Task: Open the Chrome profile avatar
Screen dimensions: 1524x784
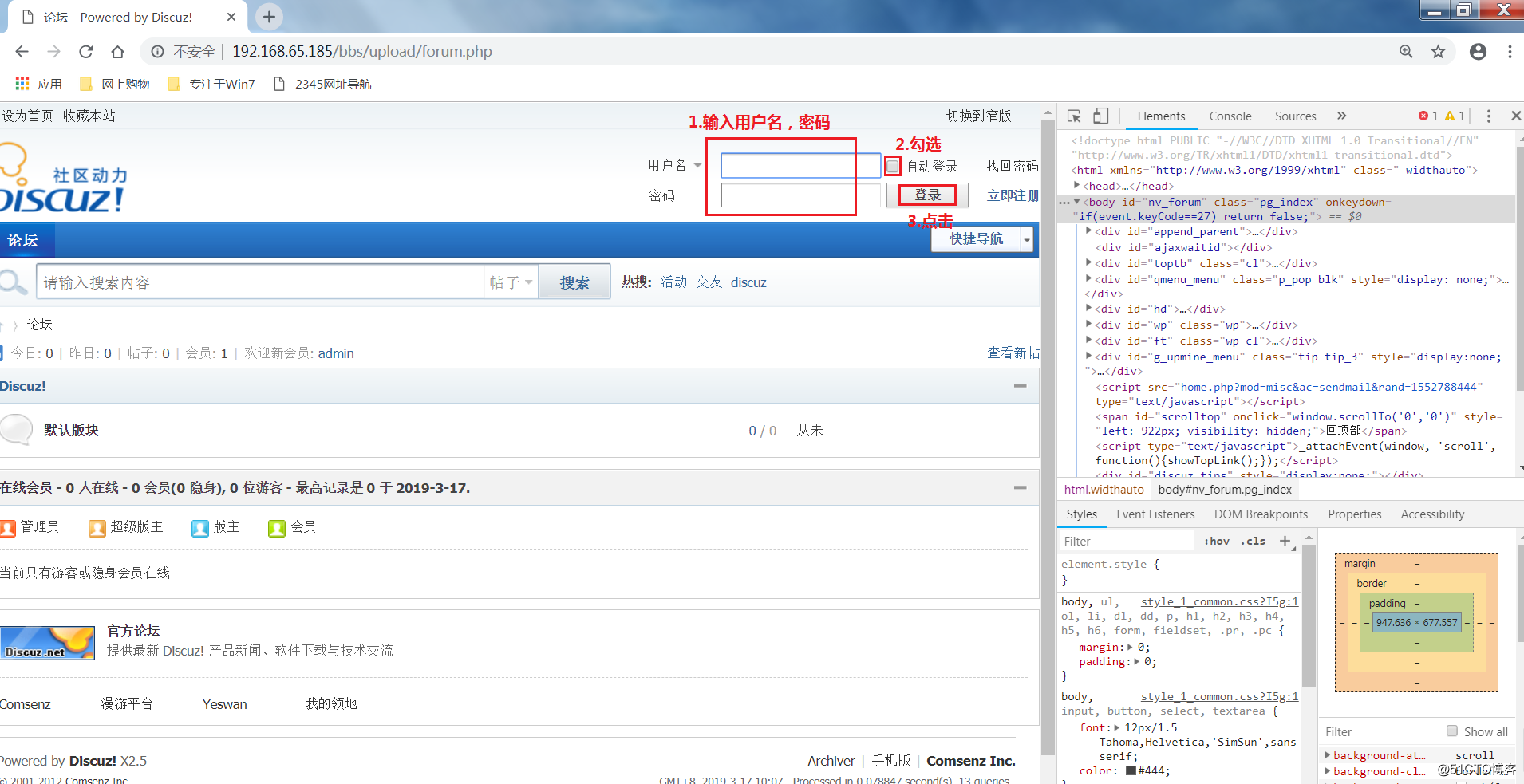Action: point(1478,52)
